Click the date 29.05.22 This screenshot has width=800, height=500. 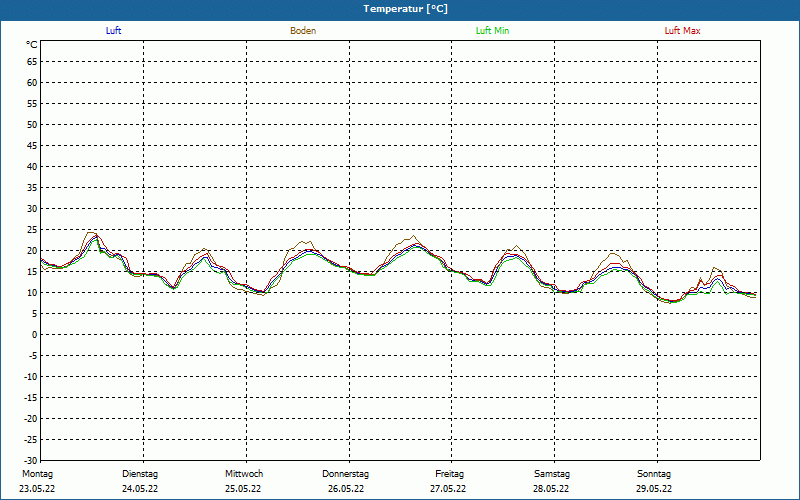(654, 489)
